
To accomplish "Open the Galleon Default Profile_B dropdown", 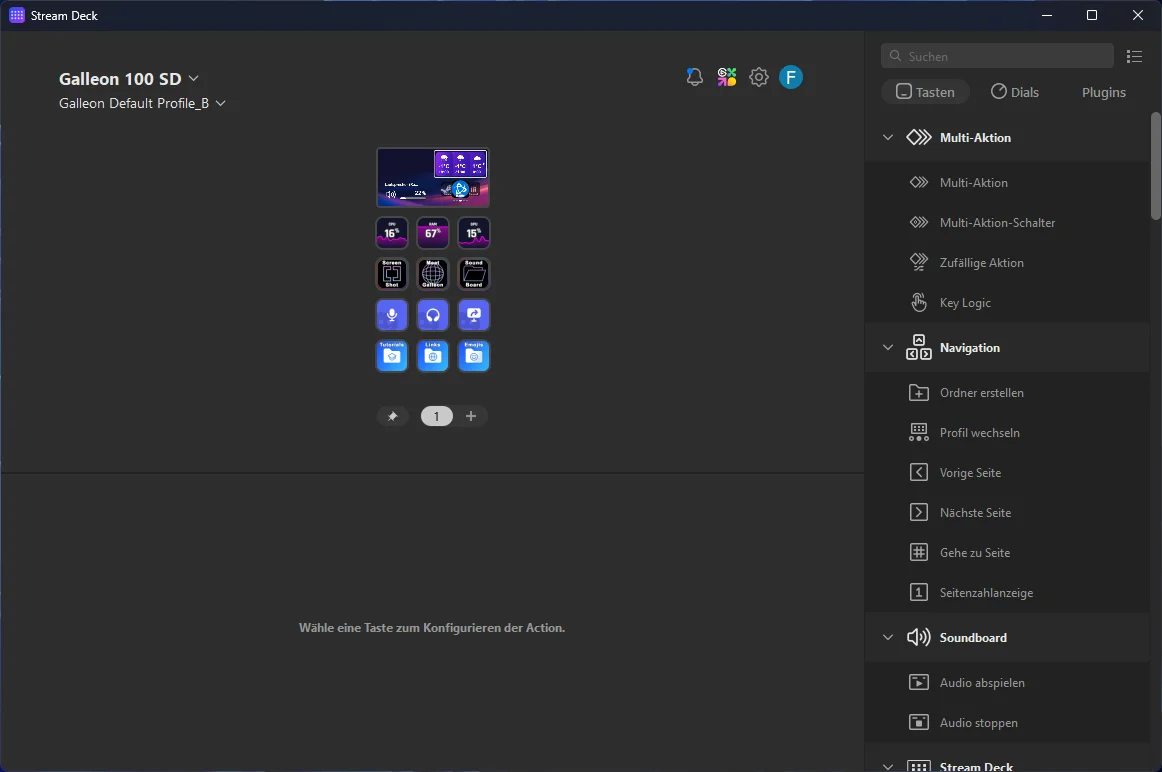I will 220,103.
